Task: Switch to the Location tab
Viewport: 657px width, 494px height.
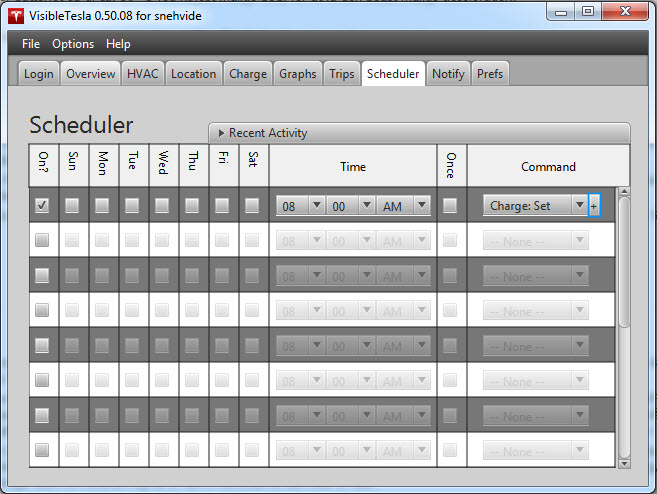Action: click(x=194, y=74)
